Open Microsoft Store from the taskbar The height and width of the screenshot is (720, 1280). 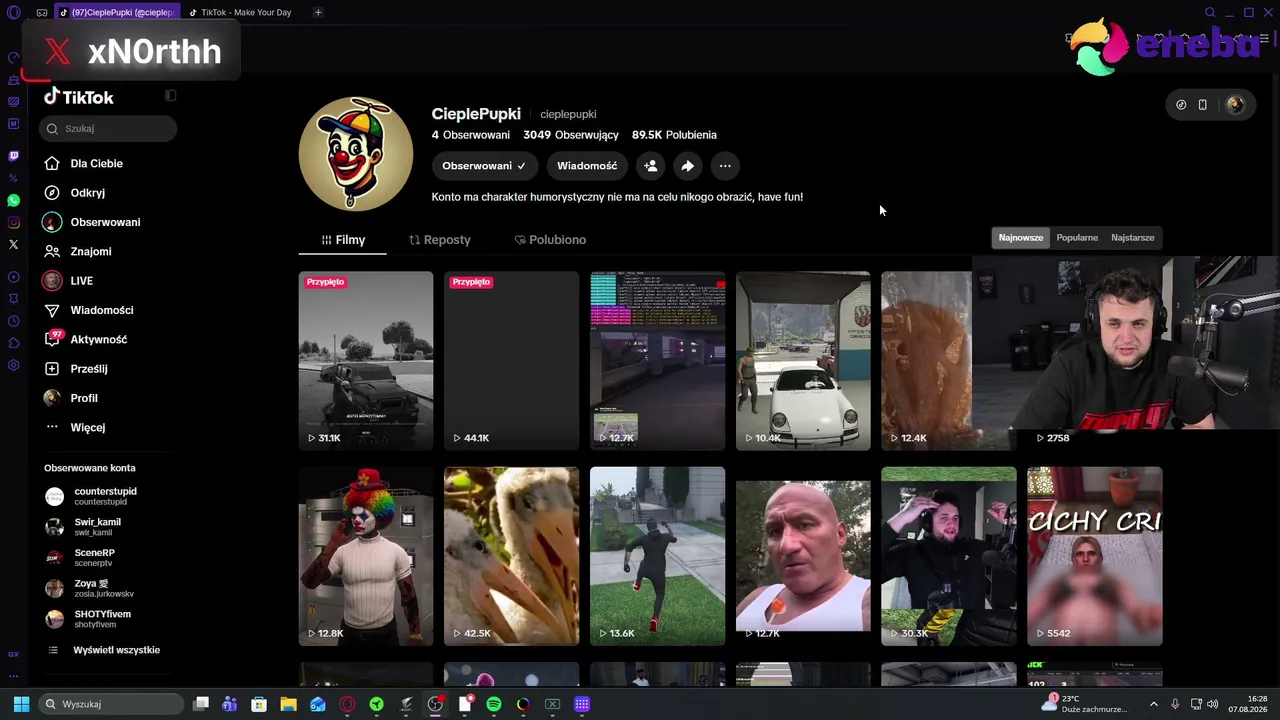click(x=259, y=704)
